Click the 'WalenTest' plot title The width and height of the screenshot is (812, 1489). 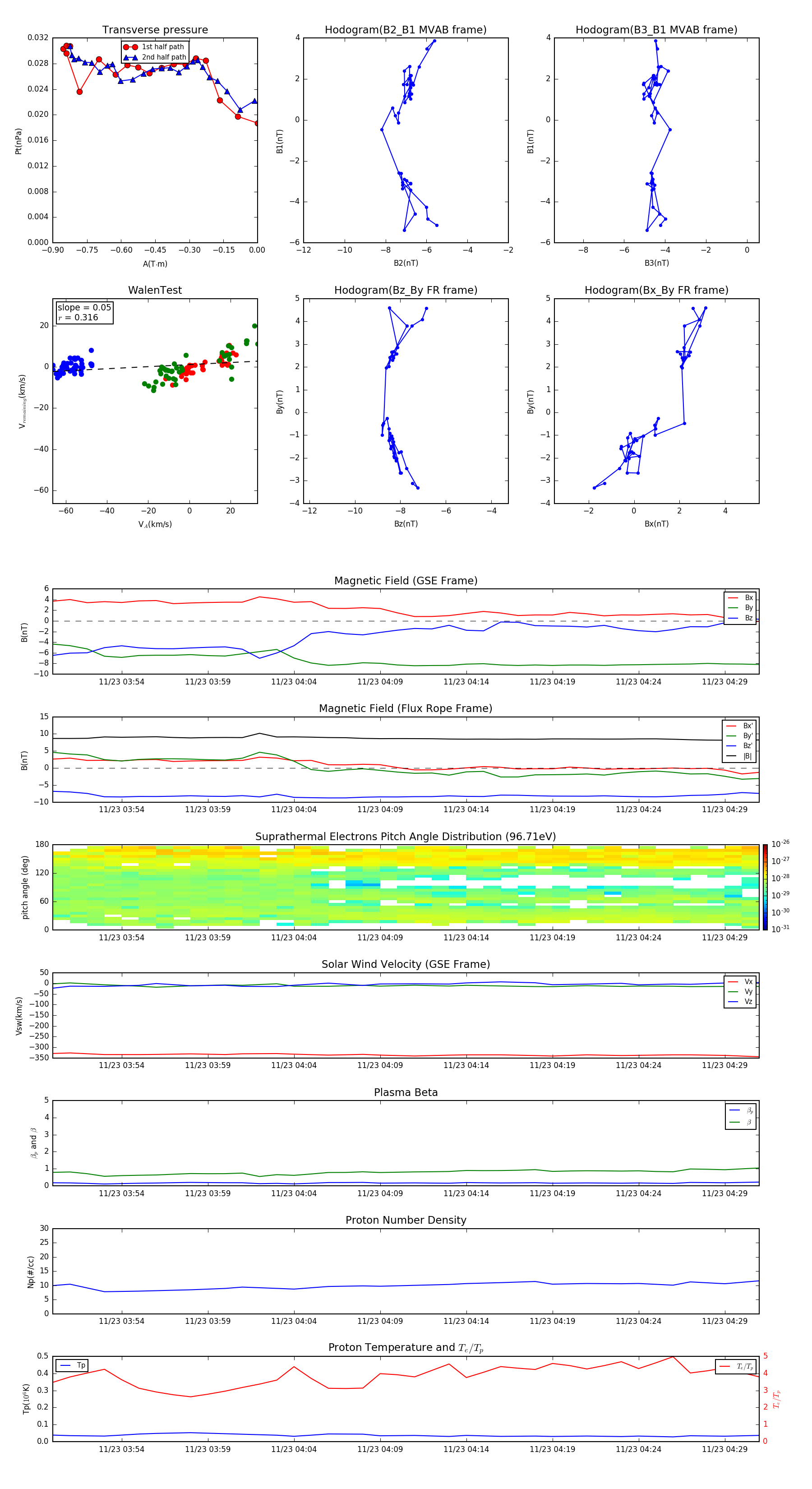(x=155, y=290)
